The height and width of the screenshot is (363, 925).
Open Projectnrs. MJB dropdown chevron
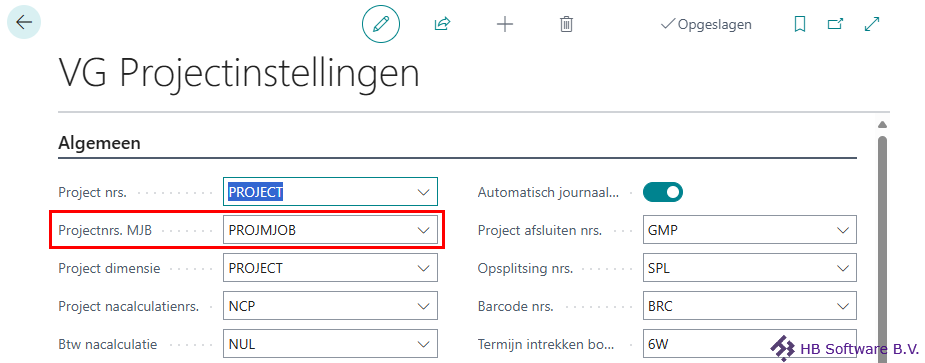click(424, 230)
